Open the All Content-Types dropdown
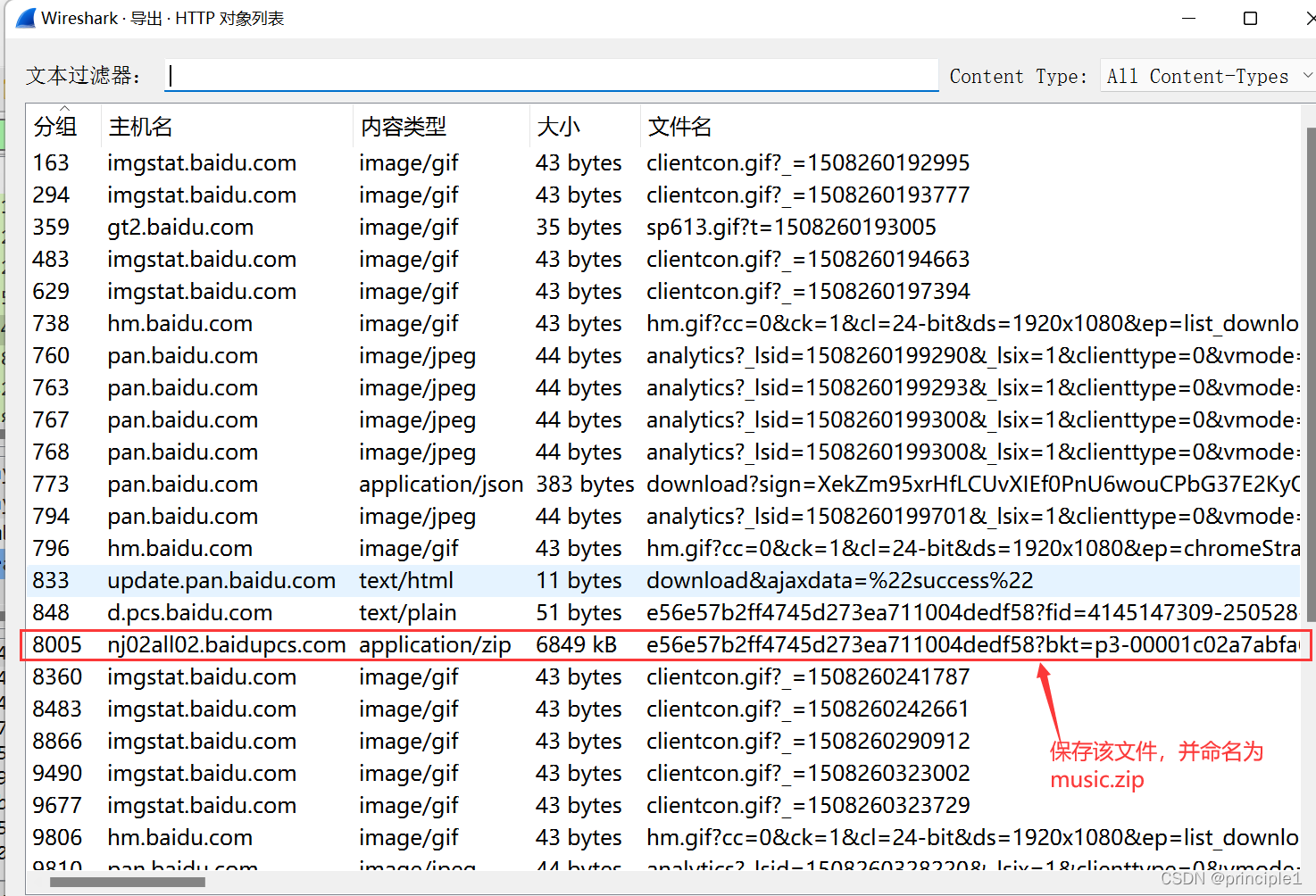The image size is (1316, 896). (1208, 76)
